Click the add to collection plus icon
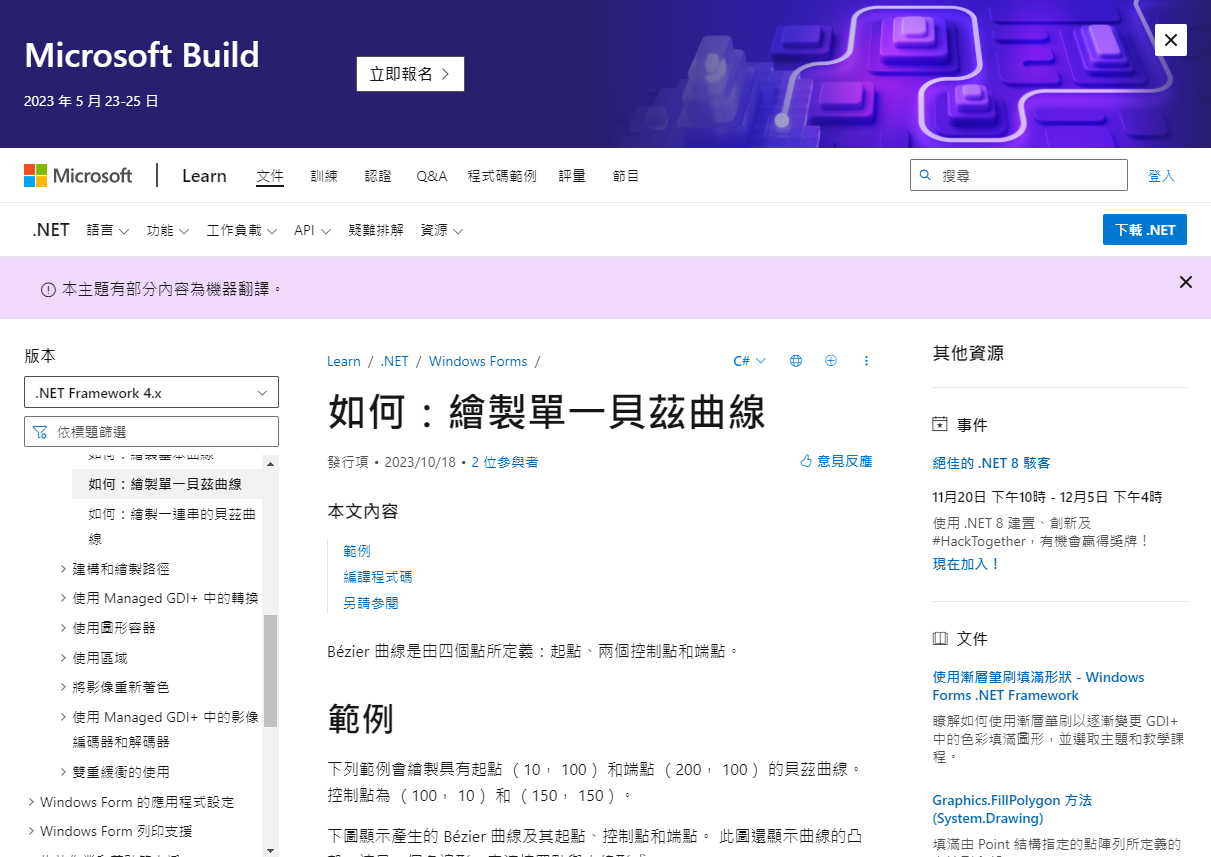The height and width of the screenshot is (857, 1211). pyautogui.click(x=831, y=361)
